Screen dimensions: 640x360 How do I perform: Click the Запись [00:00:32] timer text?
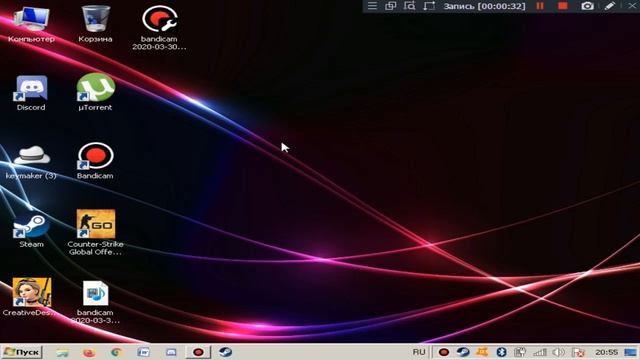pos(484,6)
